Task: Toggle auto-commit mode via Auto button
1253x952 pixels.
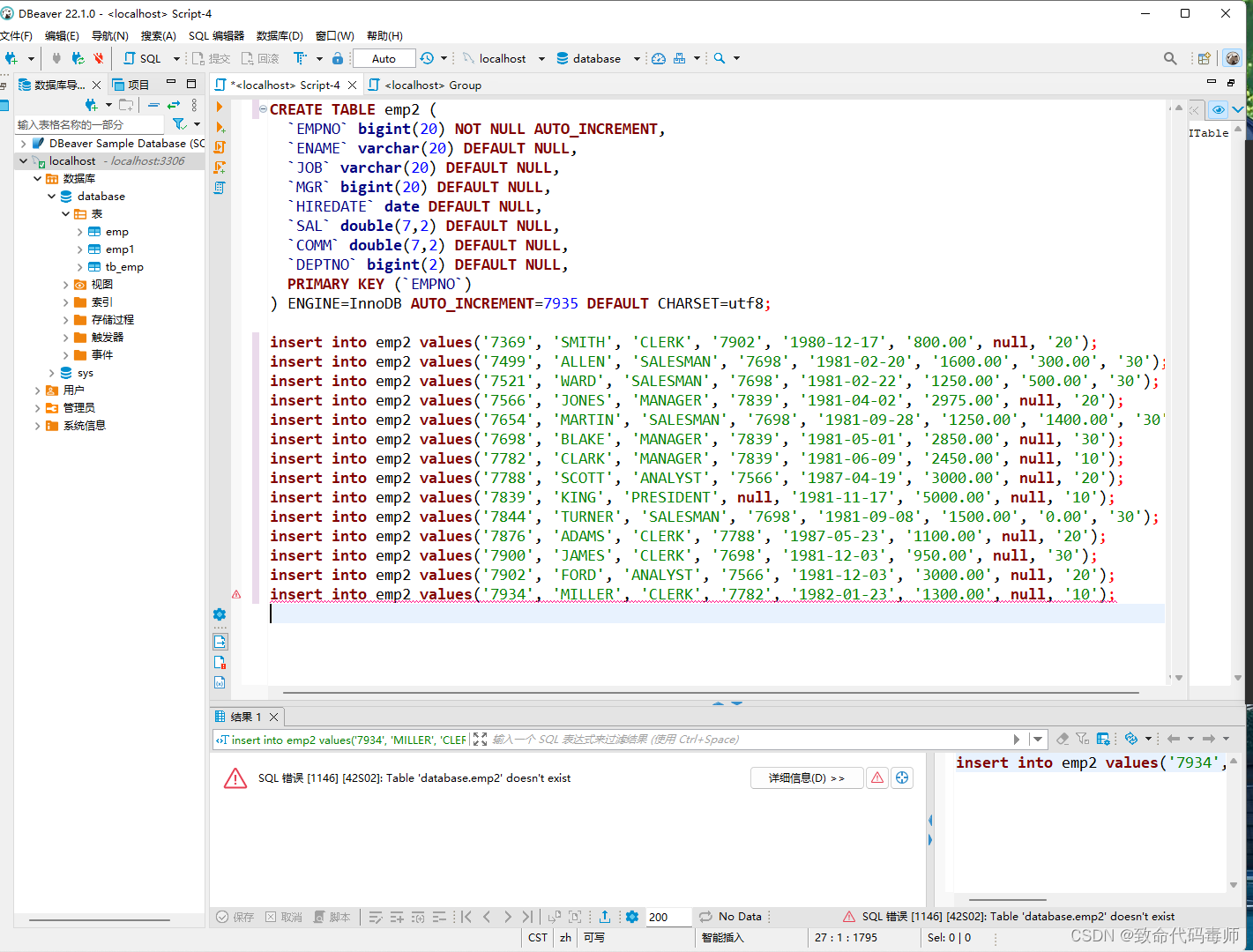Action: pos(383,58)
